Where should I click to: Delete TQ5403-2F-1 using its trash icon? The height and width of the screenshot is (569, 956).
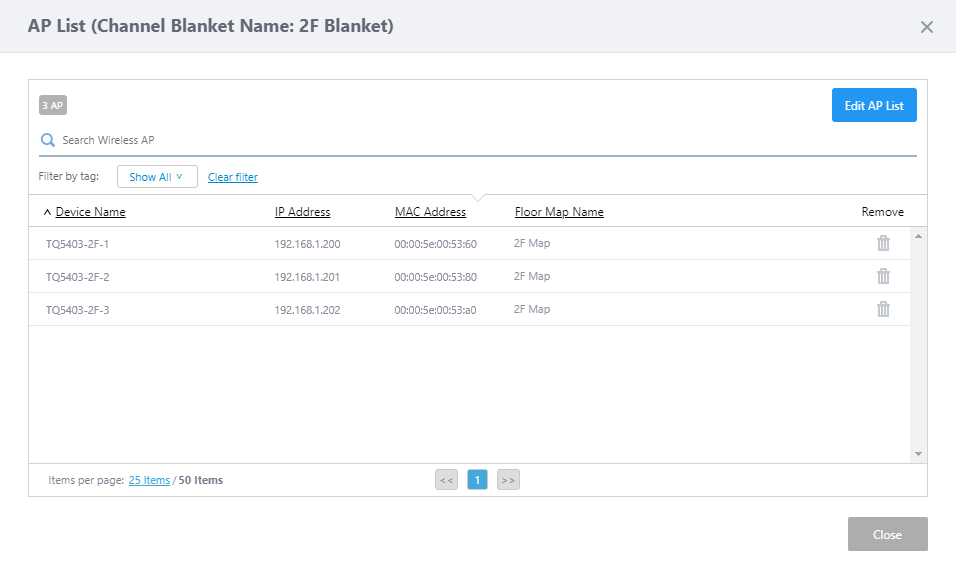pyautogui.click(x=883, y=243)
